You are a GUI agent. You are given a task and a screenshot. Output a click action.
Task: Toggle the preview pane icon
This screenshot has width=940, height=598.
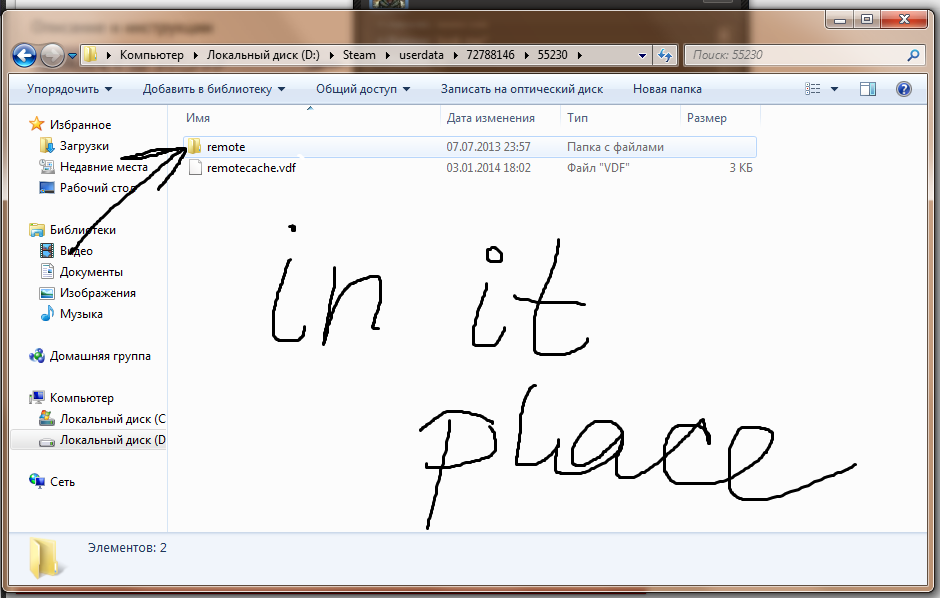867,89
